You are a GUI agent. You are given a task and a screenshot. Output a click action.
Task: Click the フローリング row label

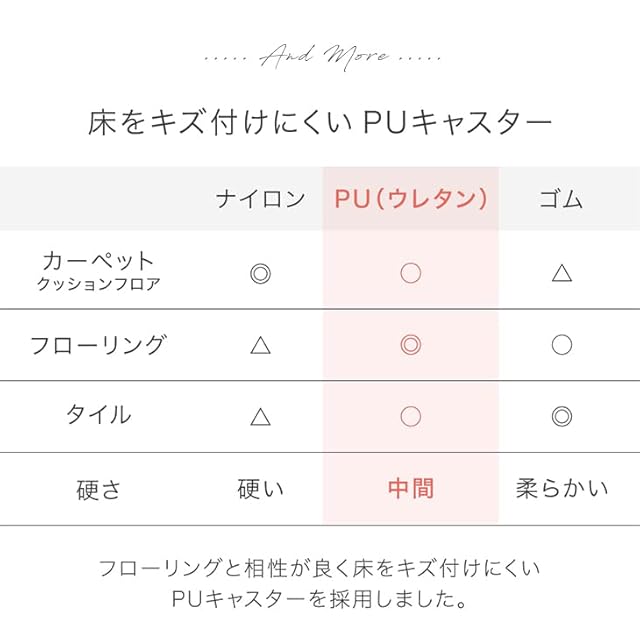98,345
